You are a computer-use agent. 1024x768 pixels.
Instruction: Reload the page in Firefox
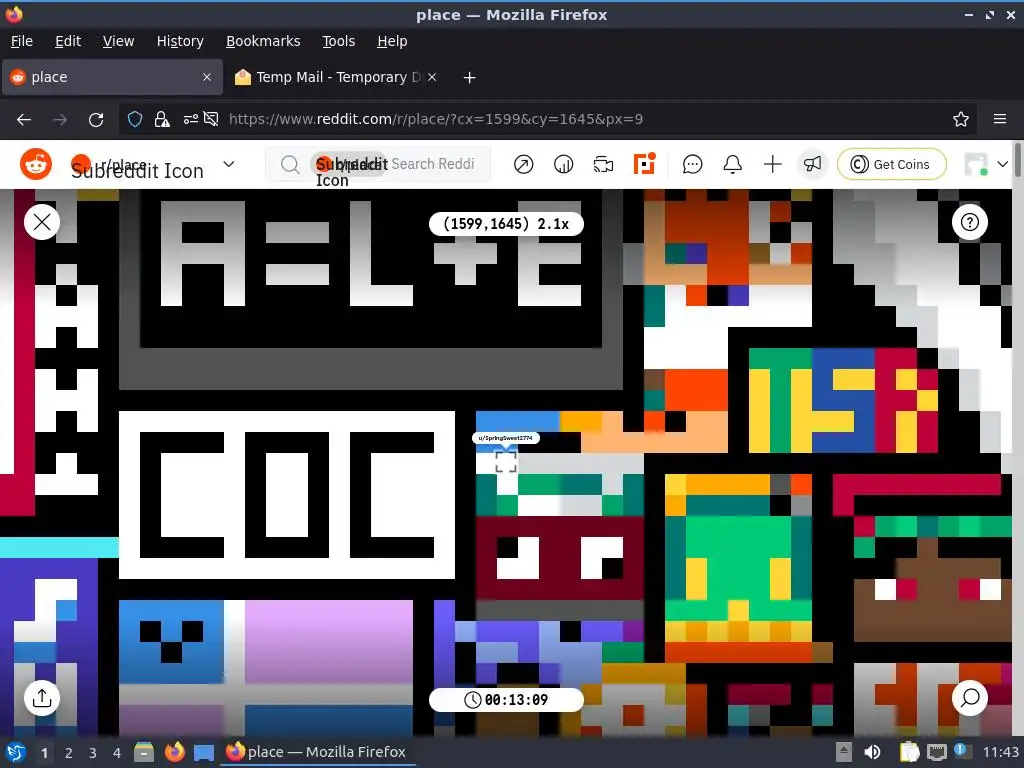[x=96, y=120]
